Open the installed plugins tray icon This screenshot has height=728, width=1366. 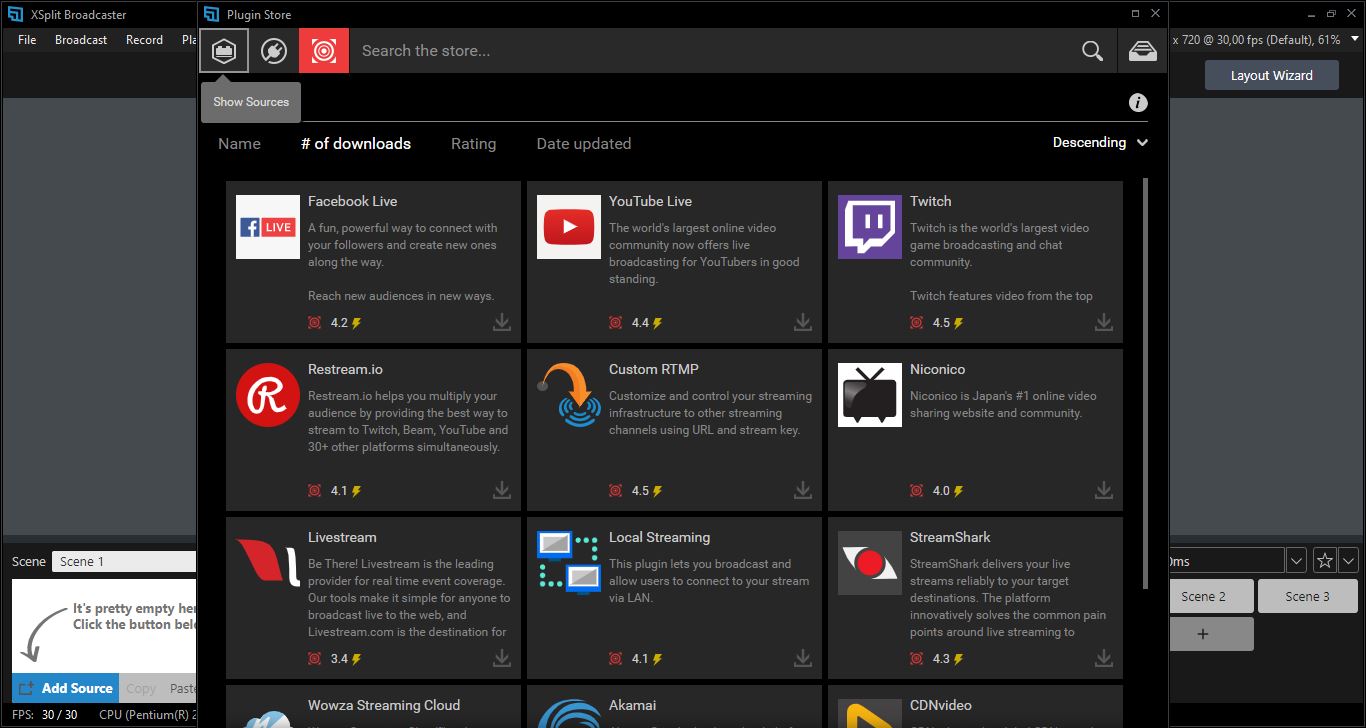click(x=1143, y=51)
